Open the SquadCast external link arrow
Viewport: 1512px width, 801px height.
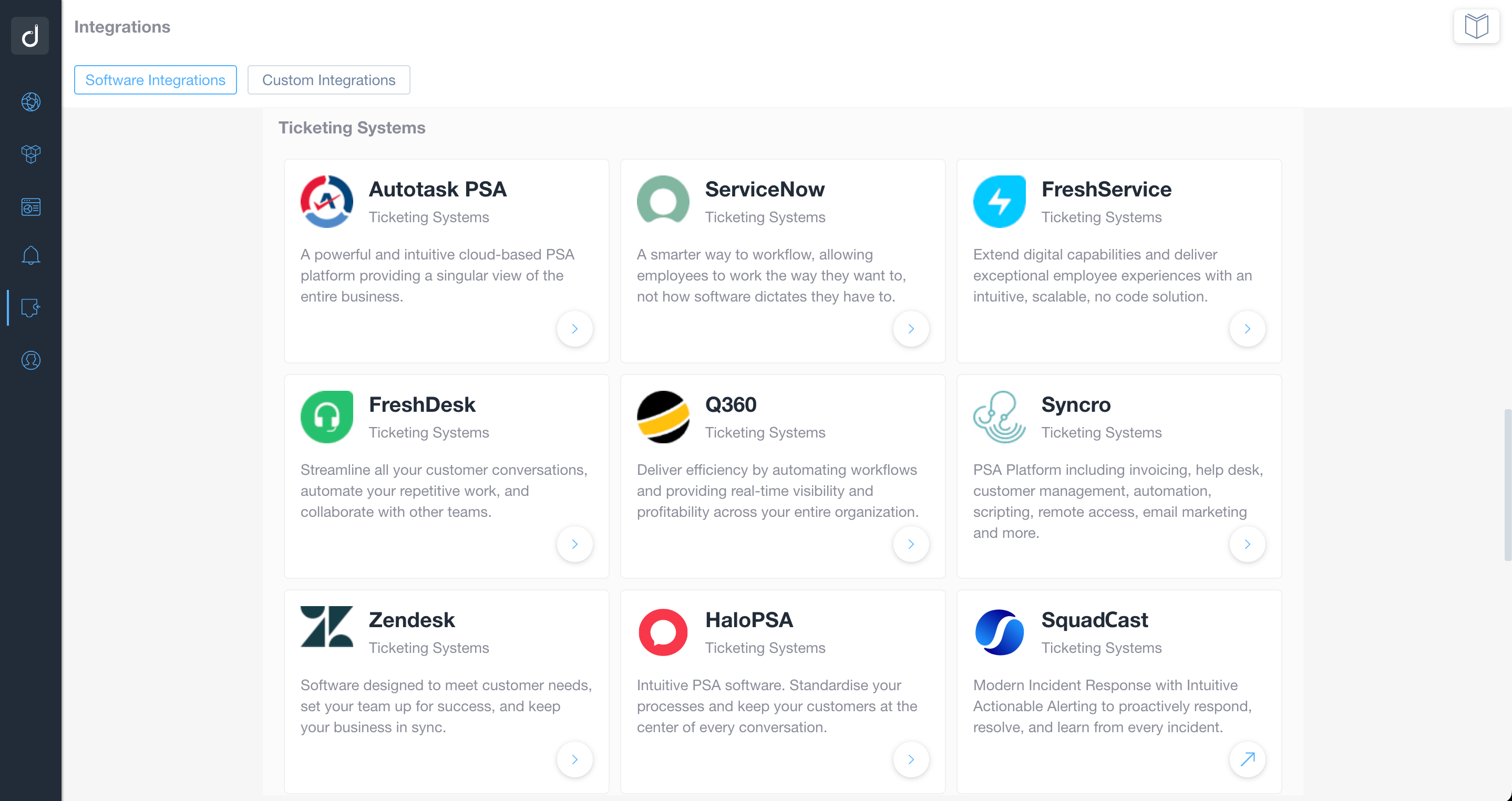pyautogui.click(x=1247, y=760)
